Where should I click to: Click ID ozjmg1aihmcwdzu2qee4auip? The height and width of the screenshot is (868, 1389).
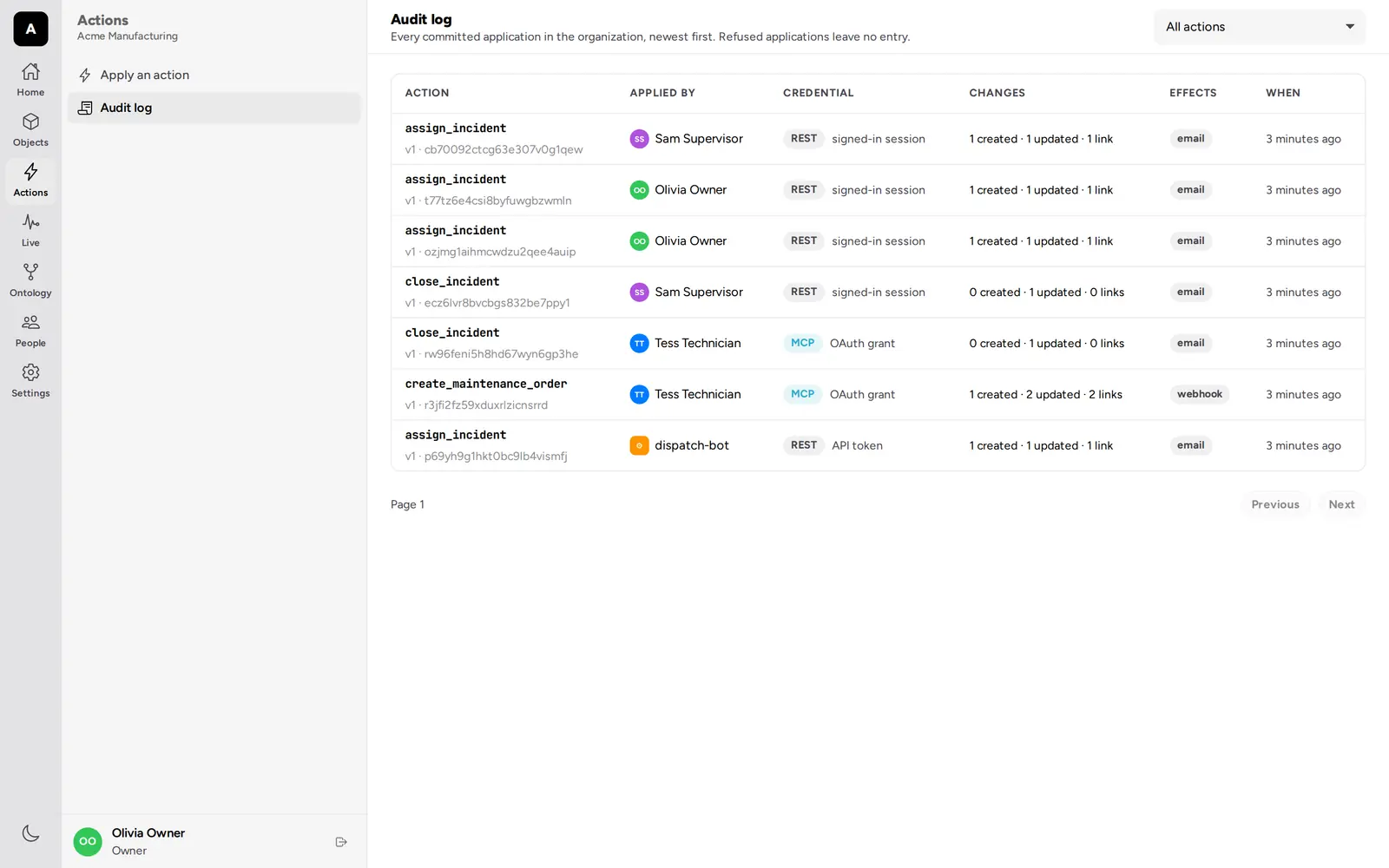(x=499, y=252)
